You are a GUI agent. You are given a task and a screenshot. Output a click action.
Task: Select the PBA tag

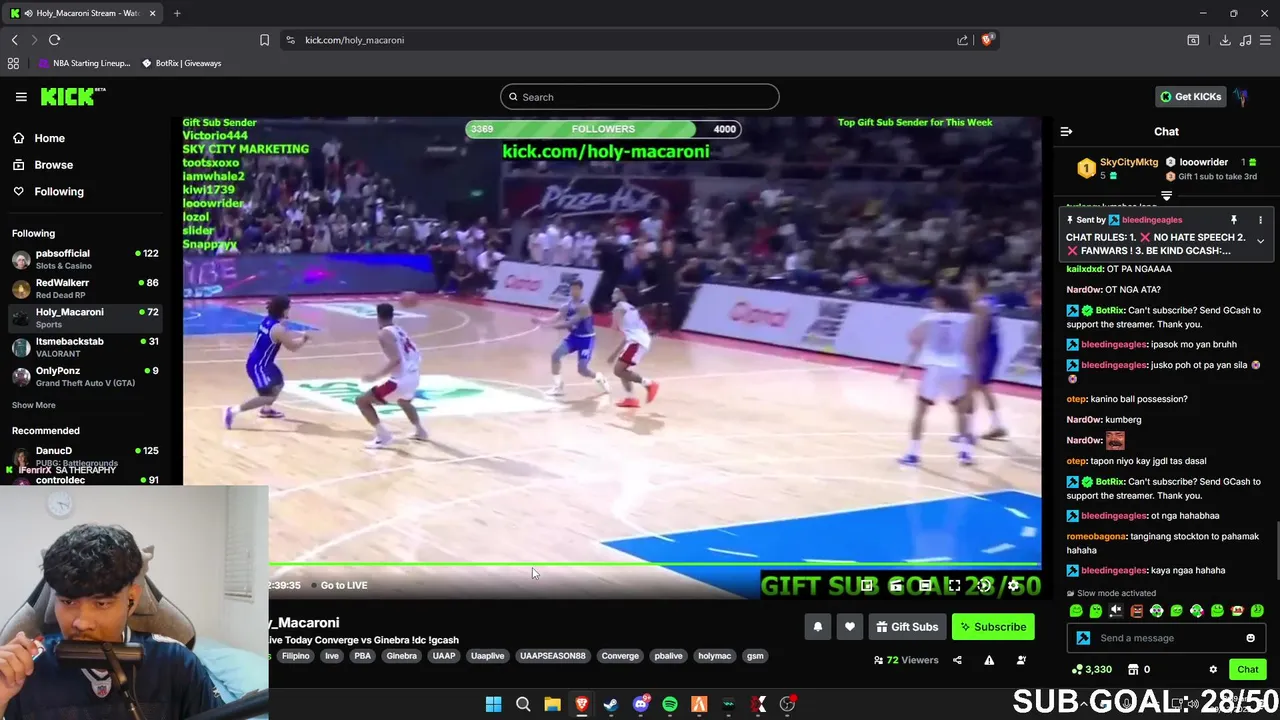click(362, 656)
